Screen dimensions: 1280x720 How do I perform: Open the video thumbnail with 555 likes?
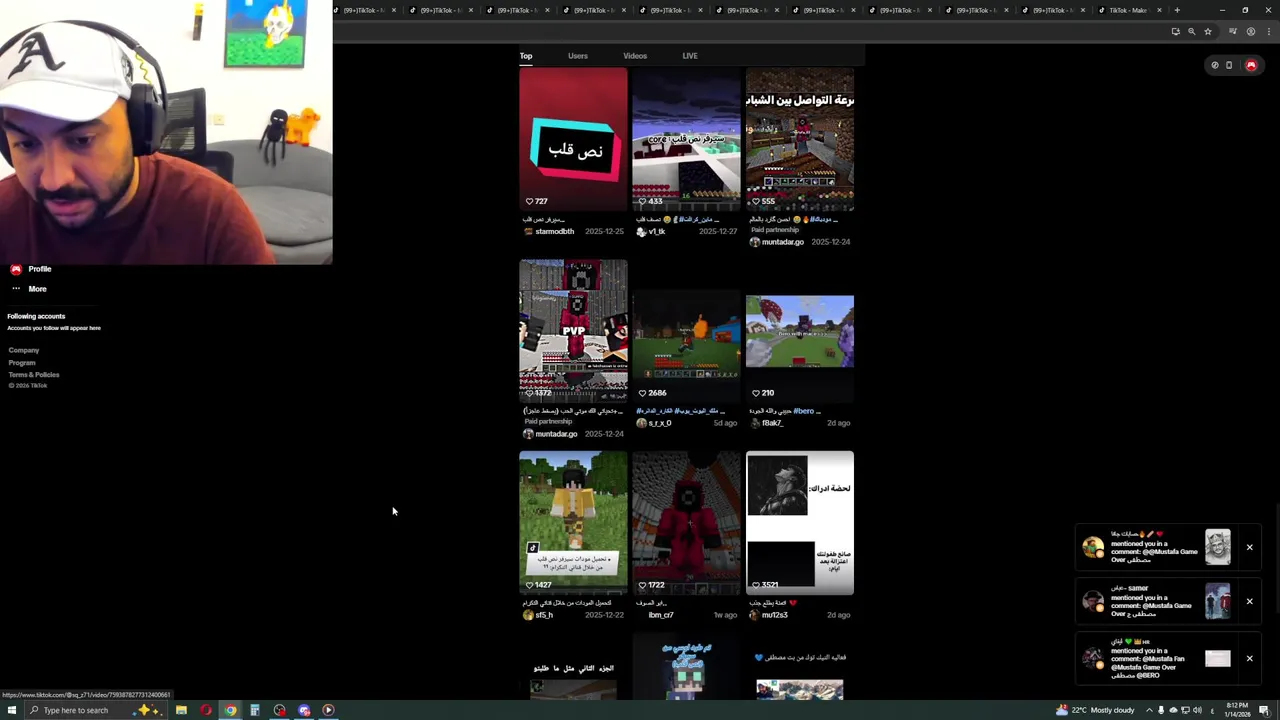pyautogui.click(x=800, y=139)
